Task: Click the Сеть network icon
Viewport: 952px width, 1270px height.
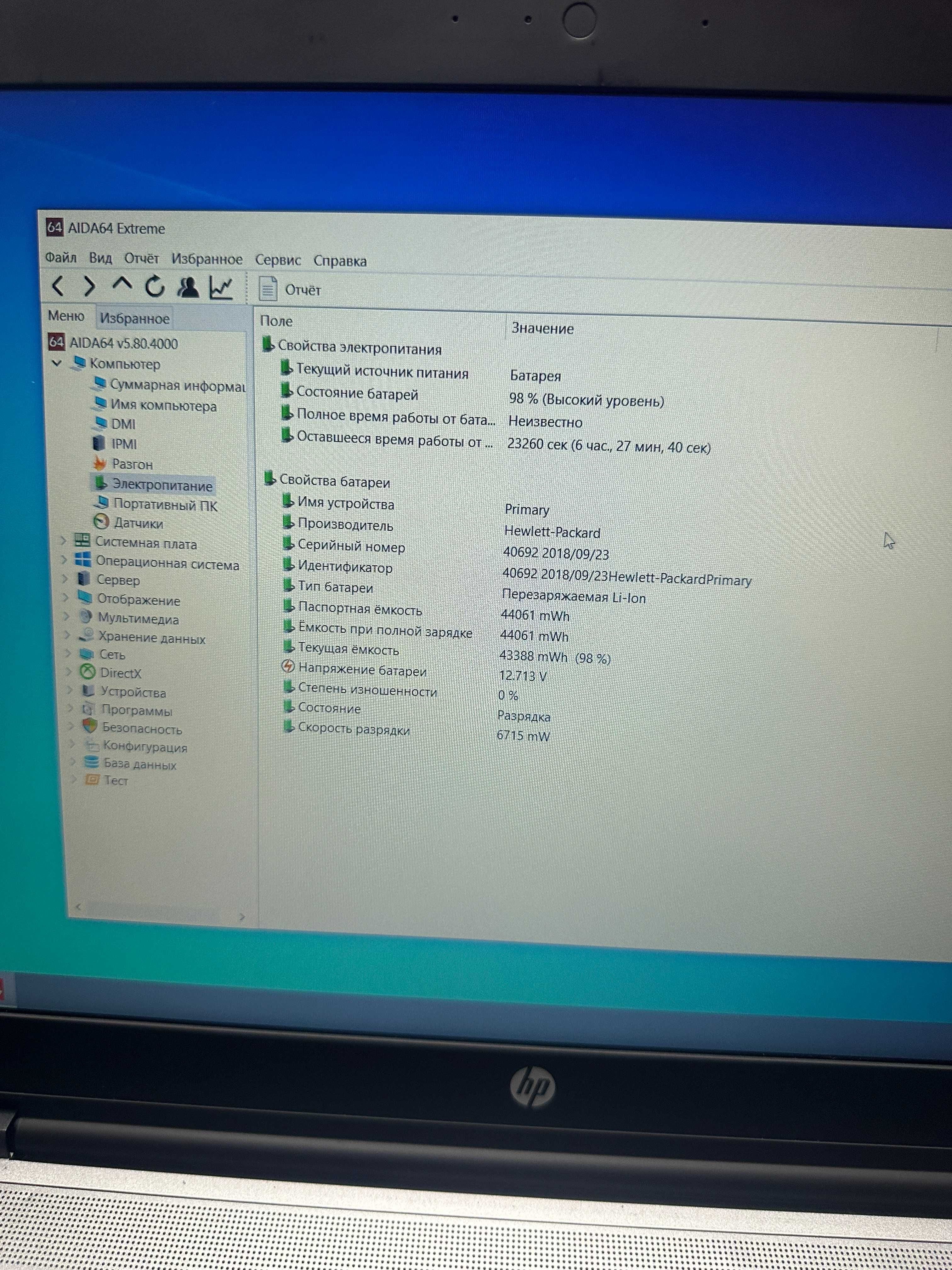Action: pyautogui.click(x=87, y=653)
